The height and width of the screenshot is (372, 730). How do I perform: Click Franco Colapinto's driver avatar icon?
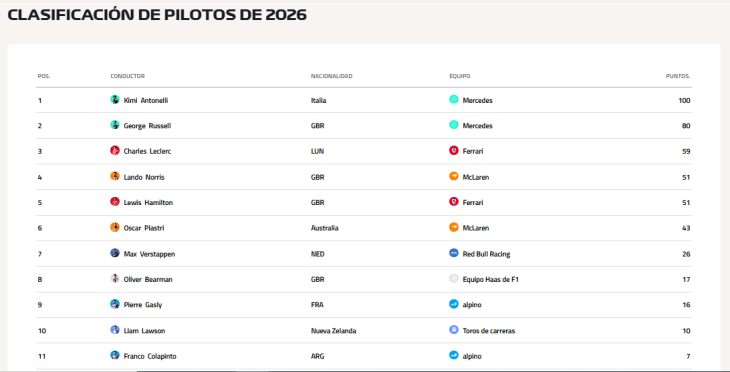(x=115, y=355)
